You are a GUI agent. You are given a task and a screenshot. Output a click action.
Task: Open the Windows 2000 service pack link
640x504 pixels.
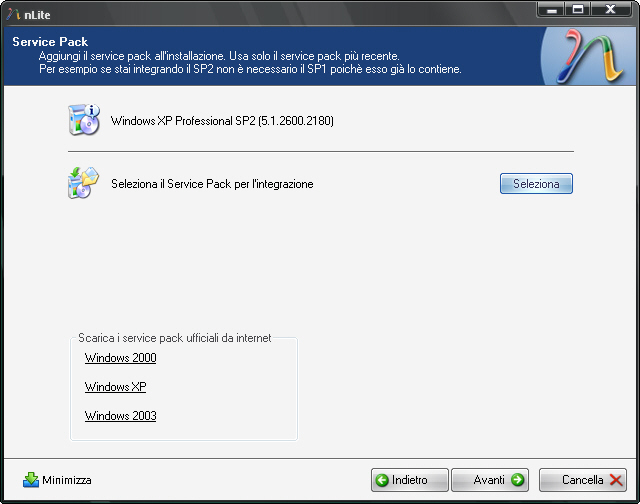coord(120,358)
